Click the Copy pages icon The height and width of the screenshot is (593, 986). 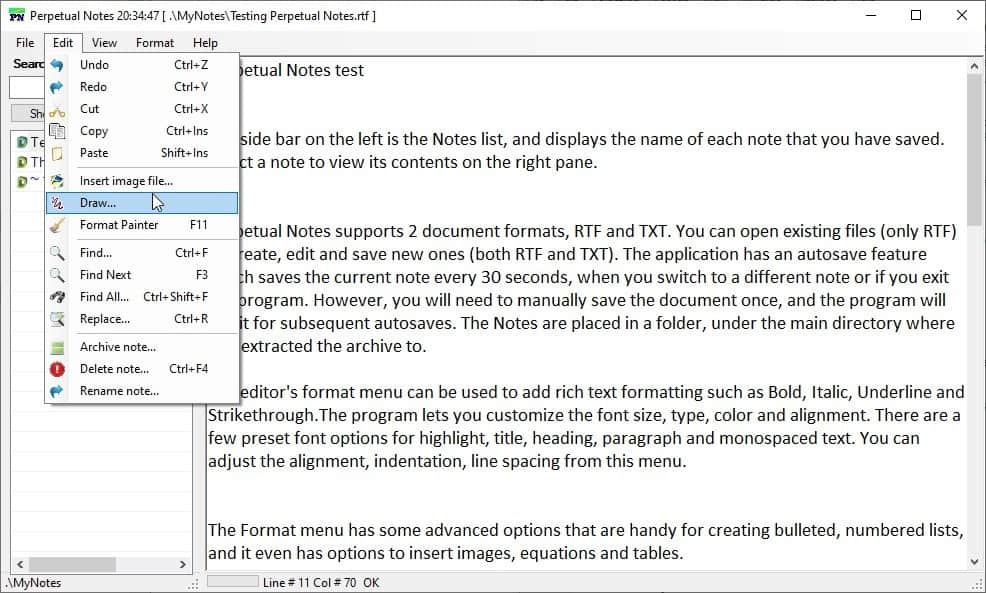click(58, 131)
